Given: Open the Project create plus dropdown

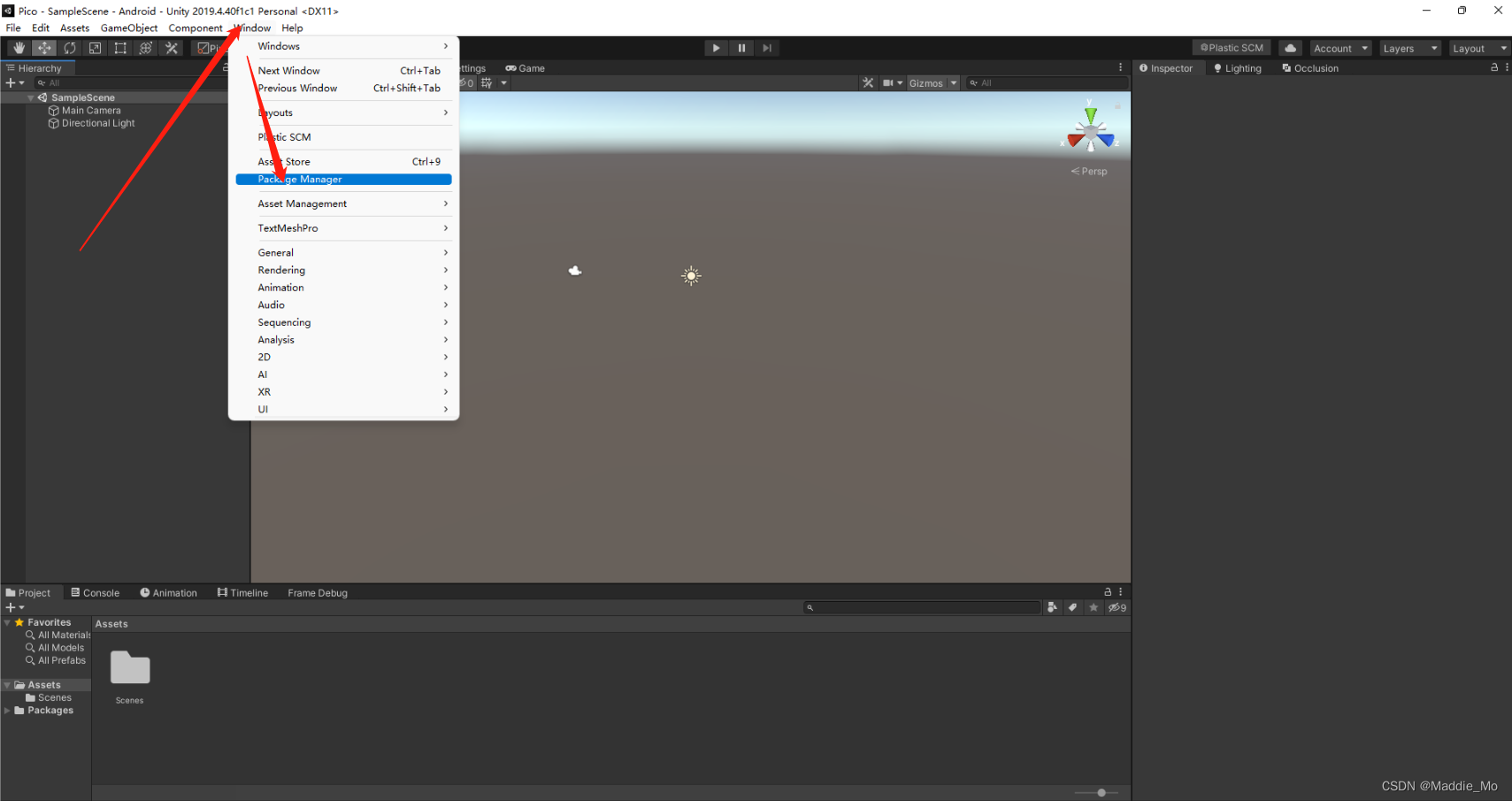Looking at the screenshot, I should [15, 607].
